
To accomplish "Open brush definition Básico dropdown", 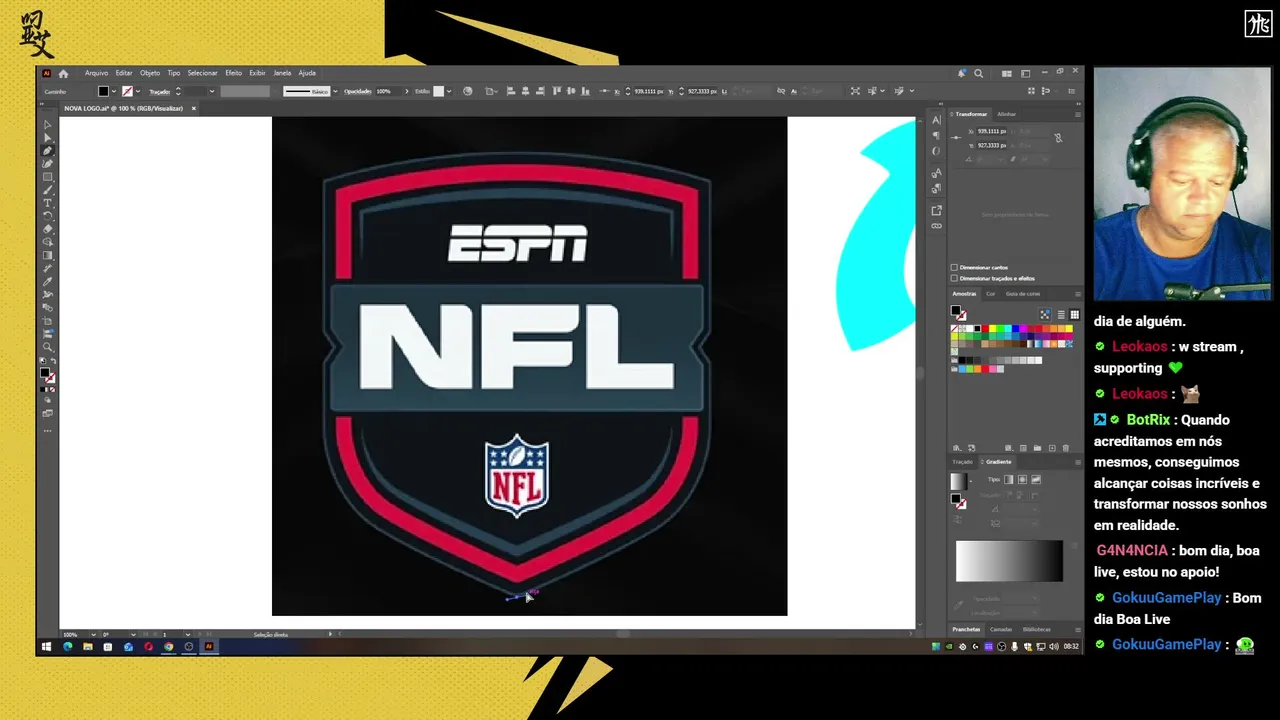I will point(335,91).
